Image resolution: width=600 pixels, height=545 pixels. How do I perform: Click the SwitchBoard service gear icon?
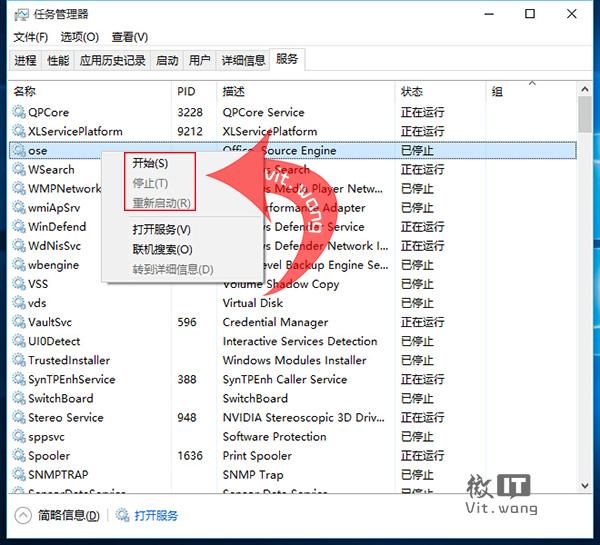(x=19, y=398)
